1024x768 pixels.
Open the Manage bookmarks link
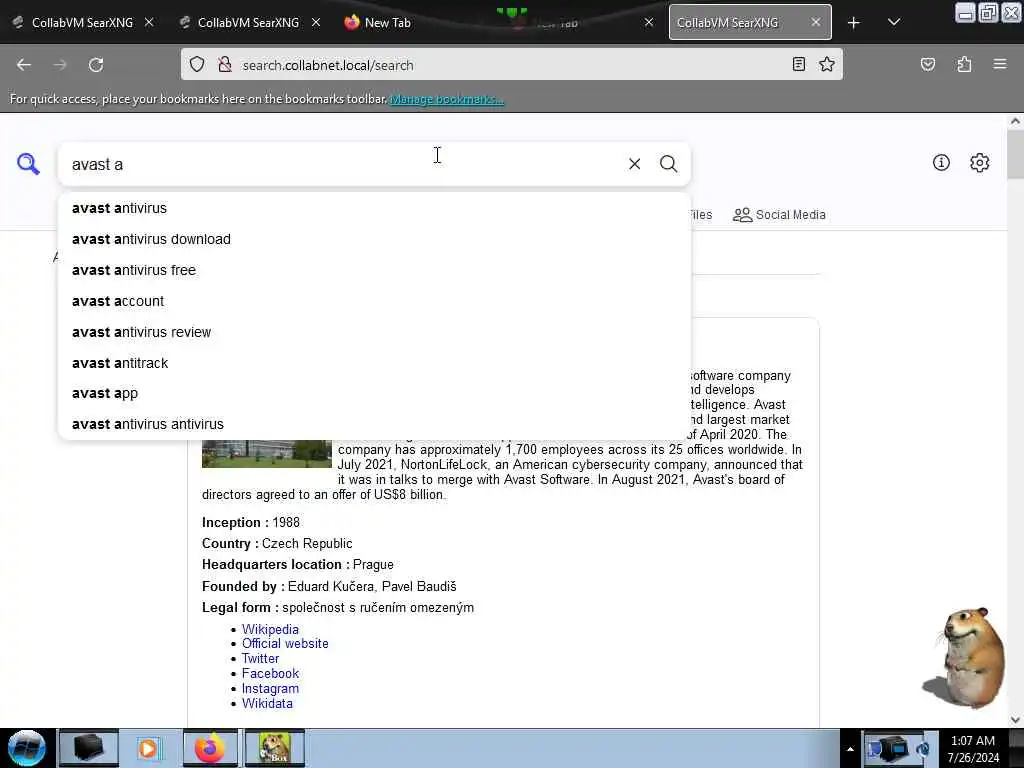pyautogui.click(x=447, y=99)
